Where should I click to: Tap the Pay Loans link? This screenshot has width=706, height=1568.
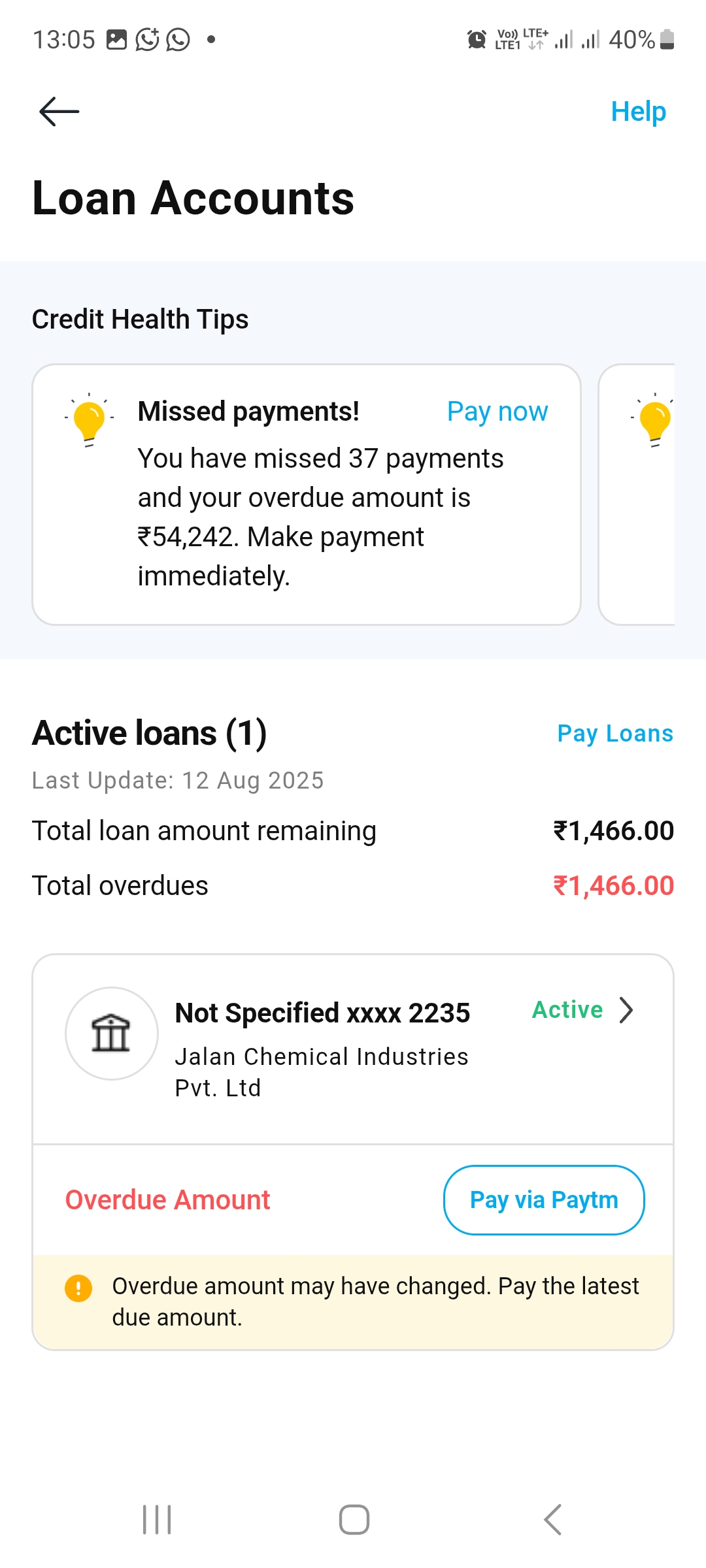pos(614,734)
